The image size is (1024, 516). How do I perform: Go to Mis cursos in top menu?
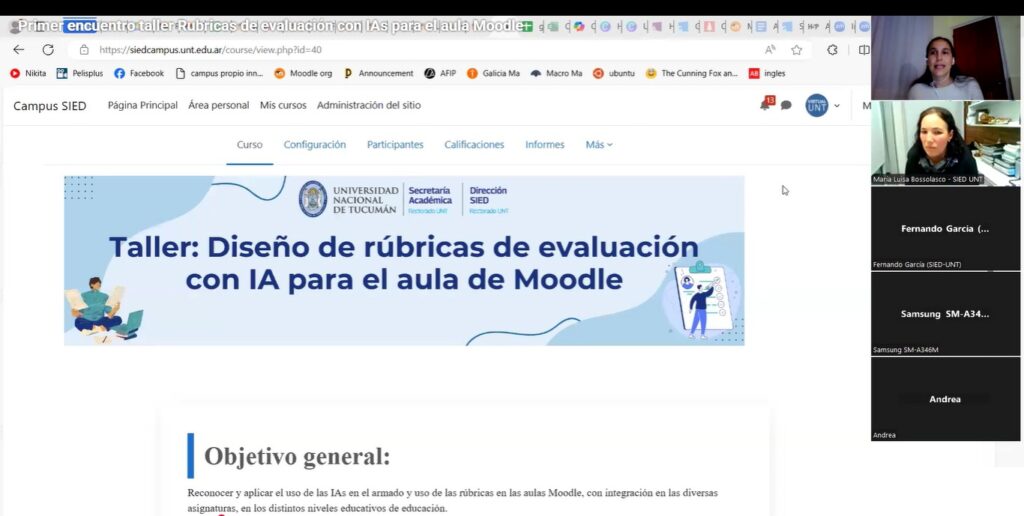283,105
